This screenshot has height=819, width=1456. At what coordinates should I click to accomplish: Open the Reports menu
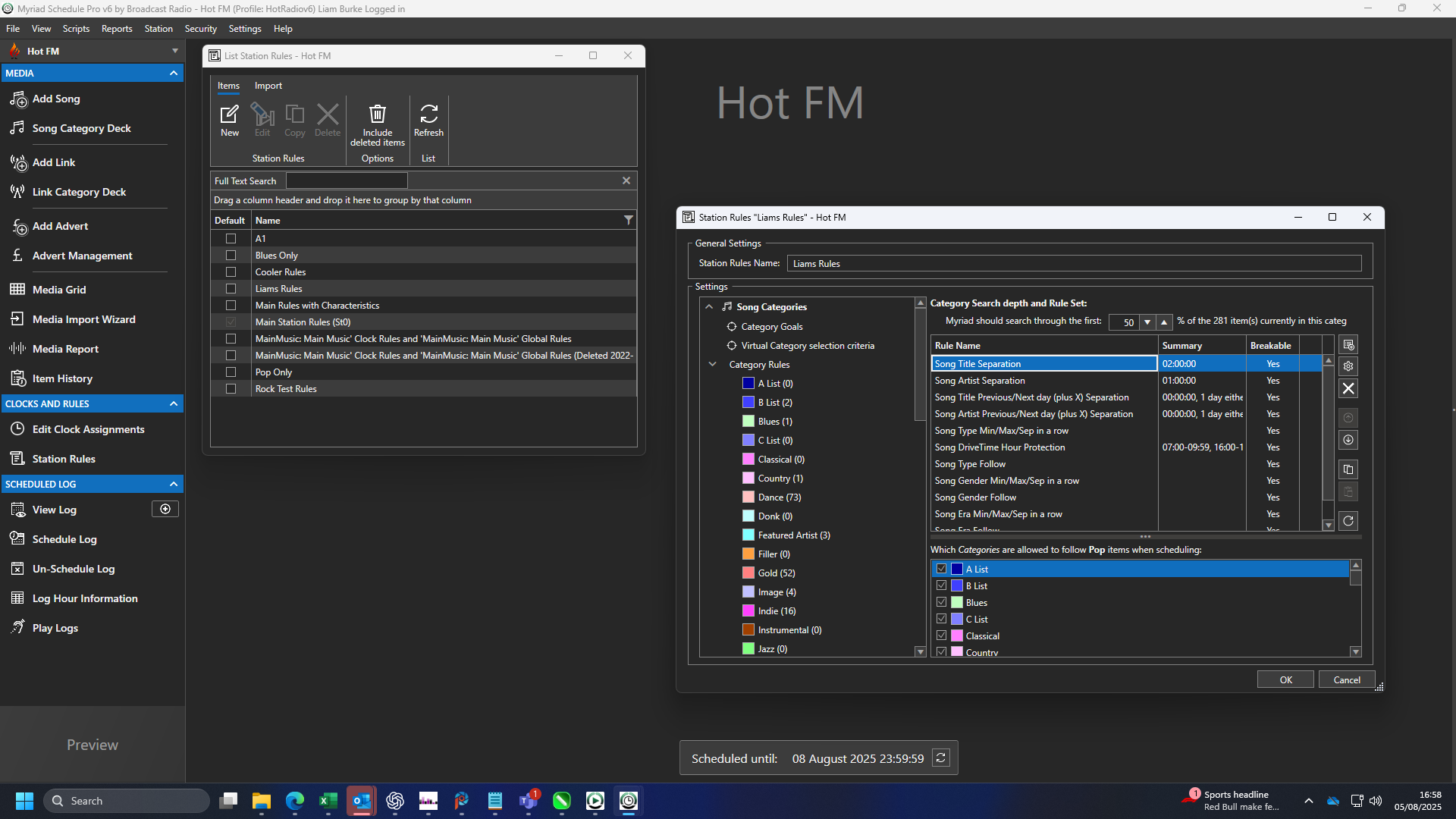tap(117, 29)
